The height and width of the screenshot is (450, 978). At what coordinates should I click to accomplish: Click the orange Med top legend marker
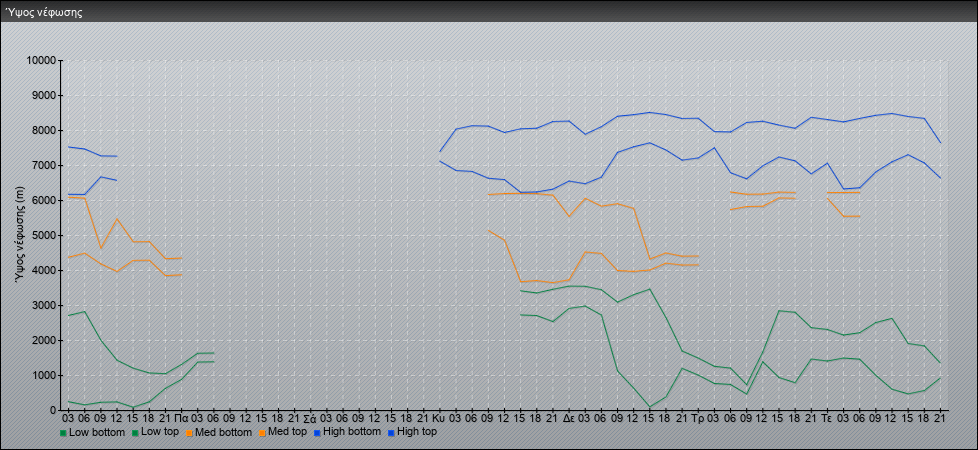(263, 433)
